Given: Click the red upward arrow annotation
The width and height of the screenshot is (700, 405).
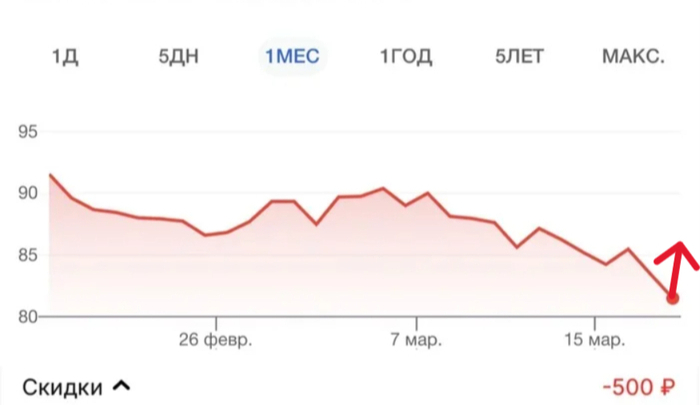Looking at the screenshot, I should [677, 266].
